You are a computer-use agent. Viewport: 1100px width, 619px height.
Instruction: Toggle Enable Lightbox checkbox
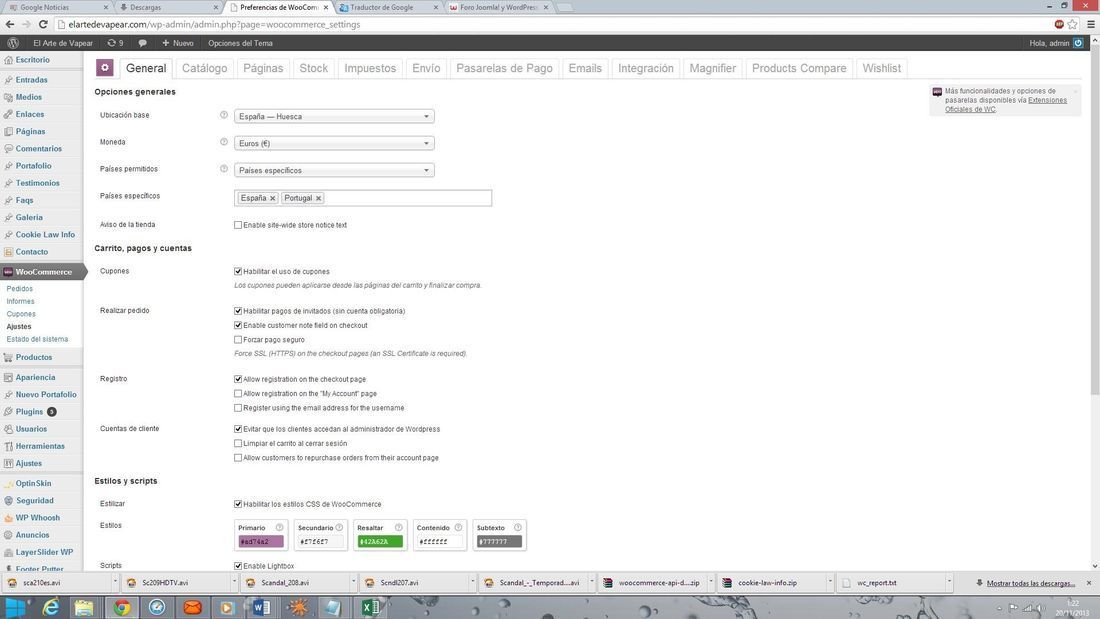(238, 566)
